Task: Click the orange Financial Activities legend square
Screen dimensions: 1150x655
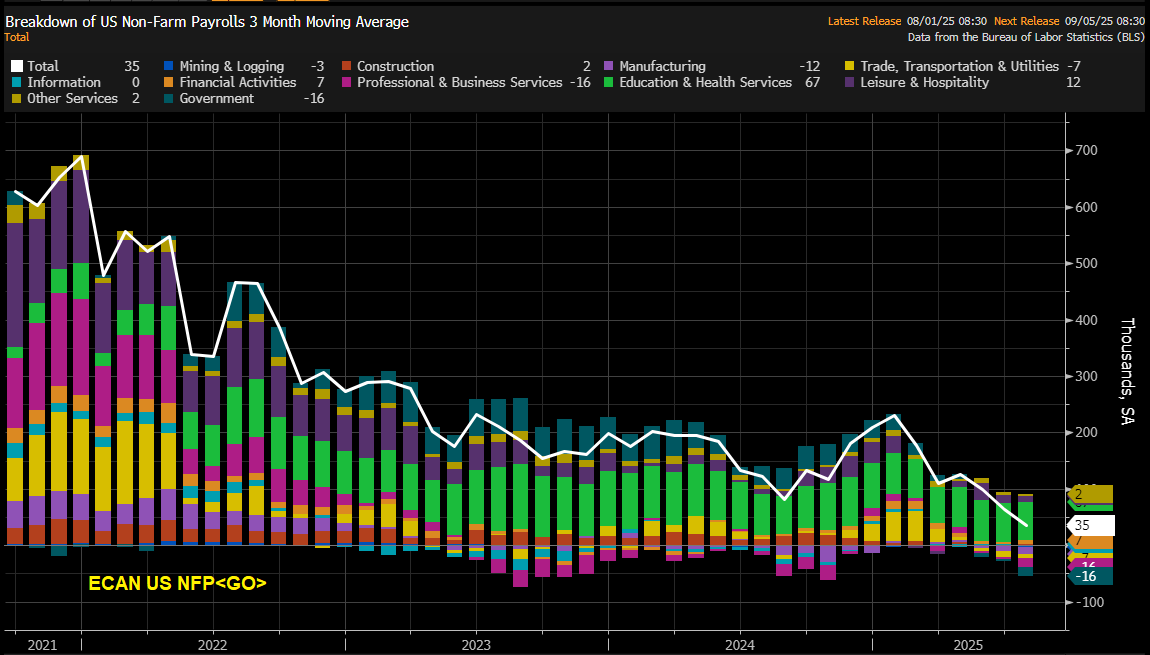Action: tap(169, 82)
